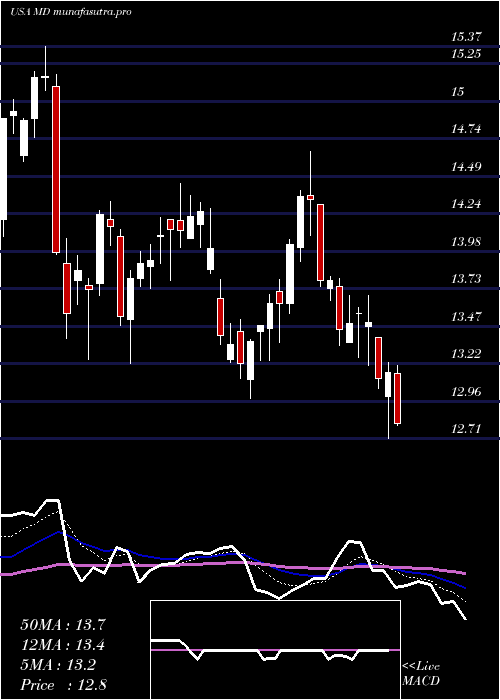The width and height of the screenshot is (500, 700).
Task: Select the 'Price : 12.8' readout
Action: pyautogui.click(x=63, y=685)
